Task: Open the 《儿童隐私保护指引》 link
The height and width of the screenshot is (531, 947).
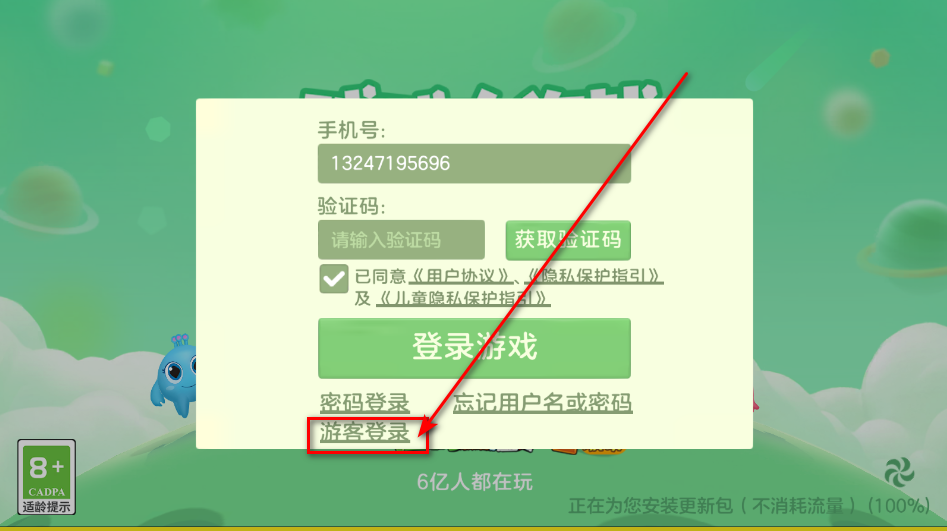Action: (x=463, y=298)
